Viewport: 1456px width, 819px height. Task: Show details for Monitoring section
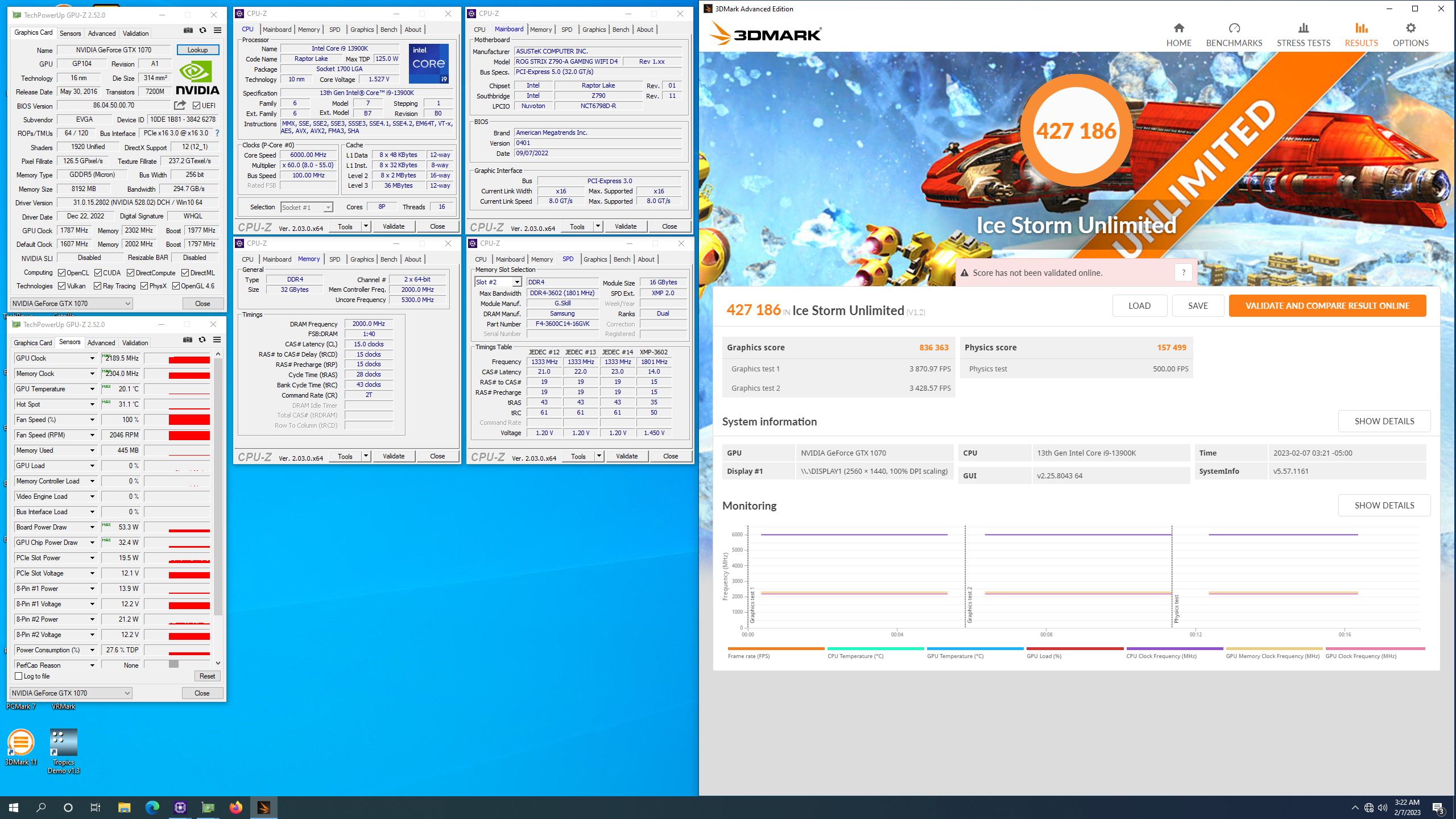1384,506
